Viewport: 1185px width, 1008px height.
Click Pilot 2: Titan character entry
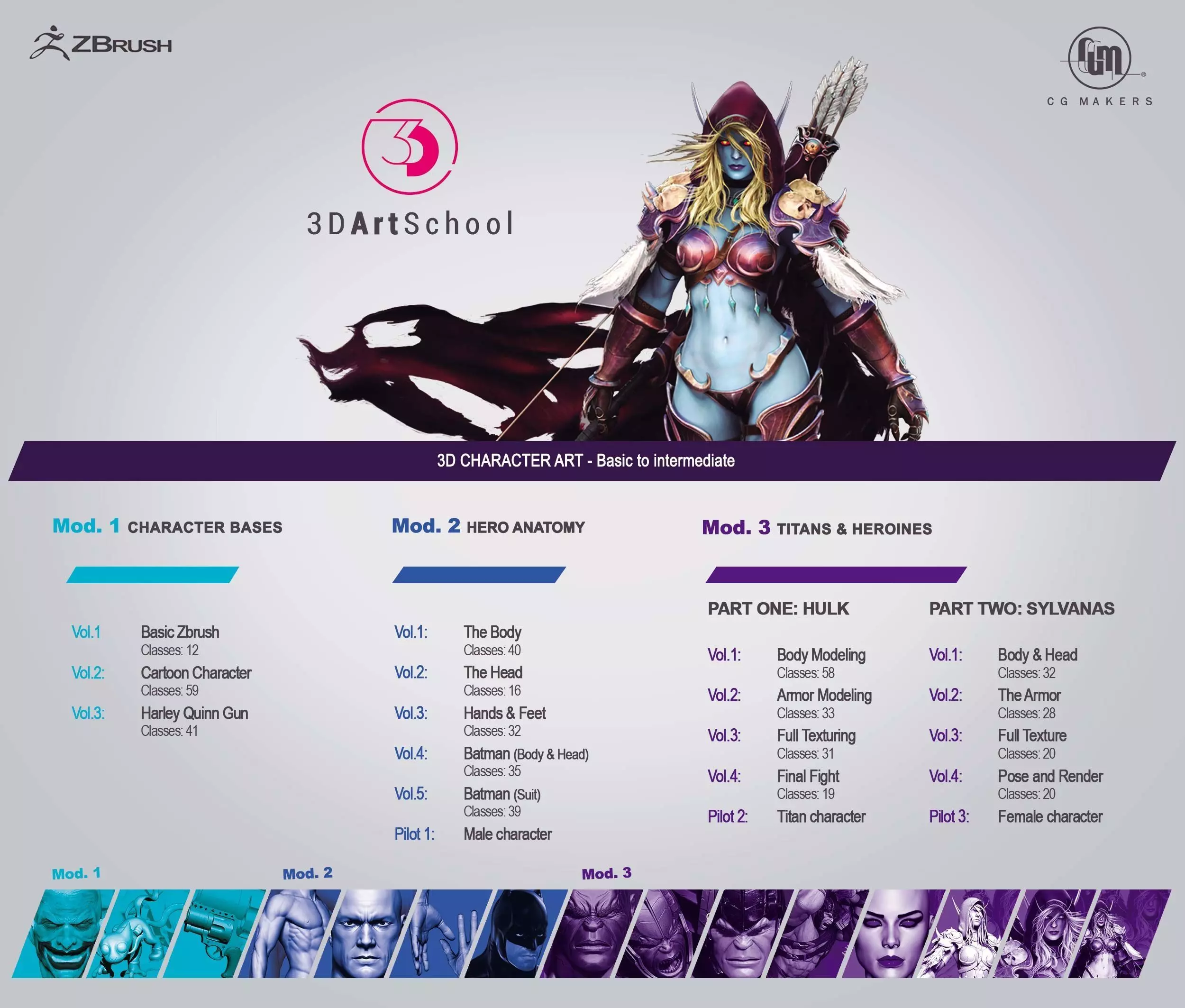pos(787,816)
